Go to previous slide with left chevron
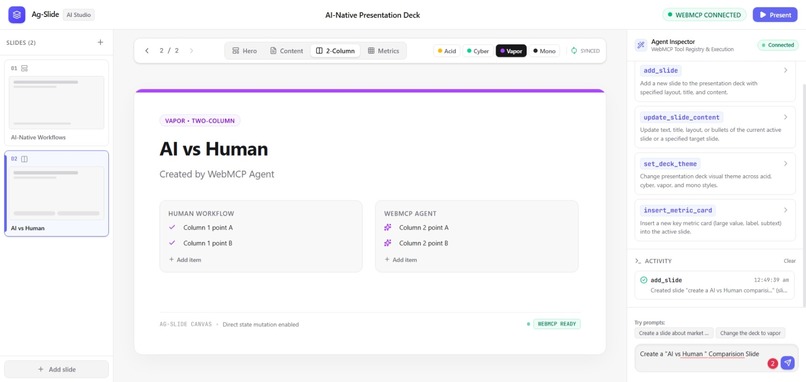Image resolution: width=806 pixels, height=382 pixels. (x=147, y=51)
